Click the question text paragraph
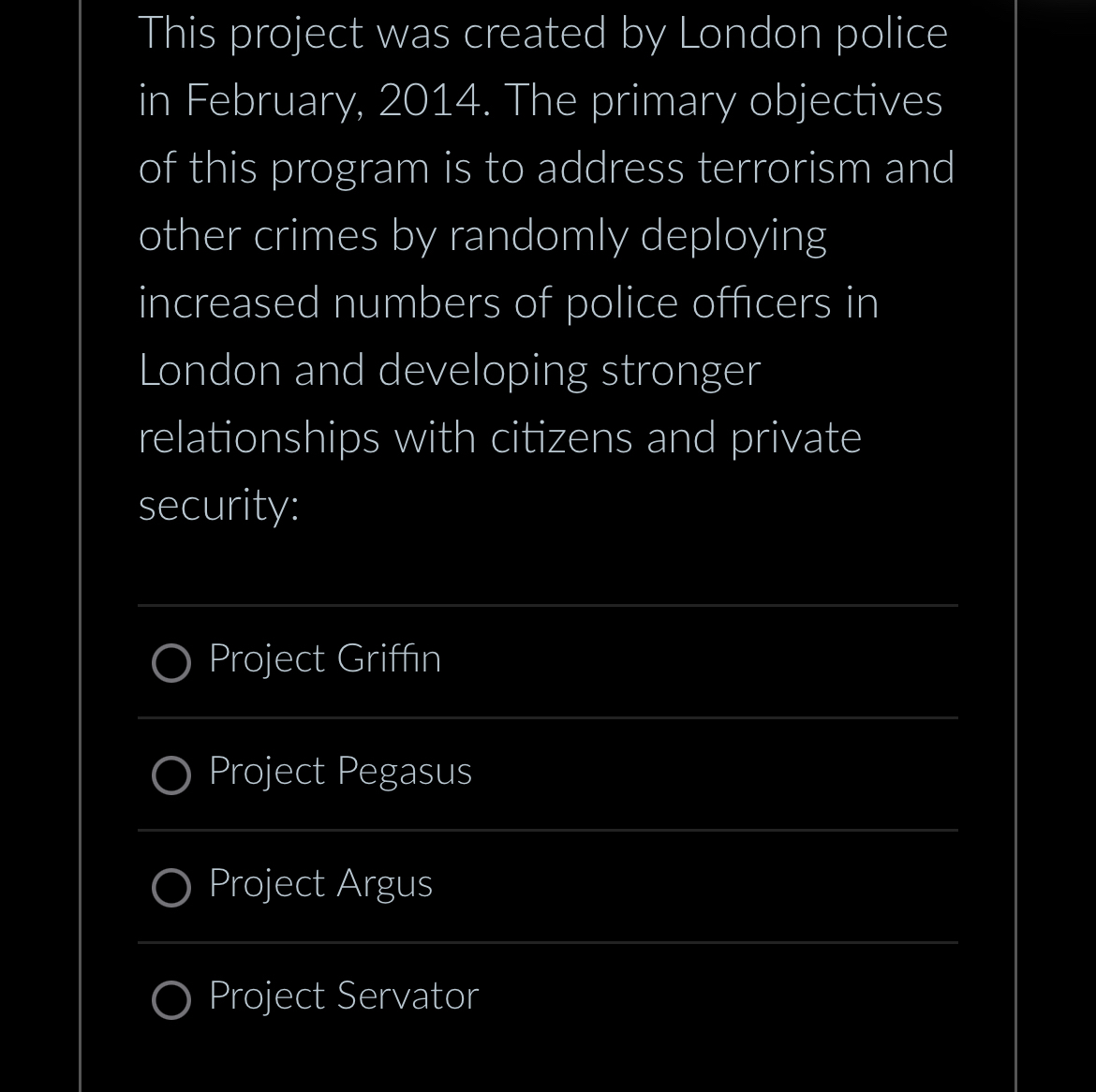 pos(546,267)
